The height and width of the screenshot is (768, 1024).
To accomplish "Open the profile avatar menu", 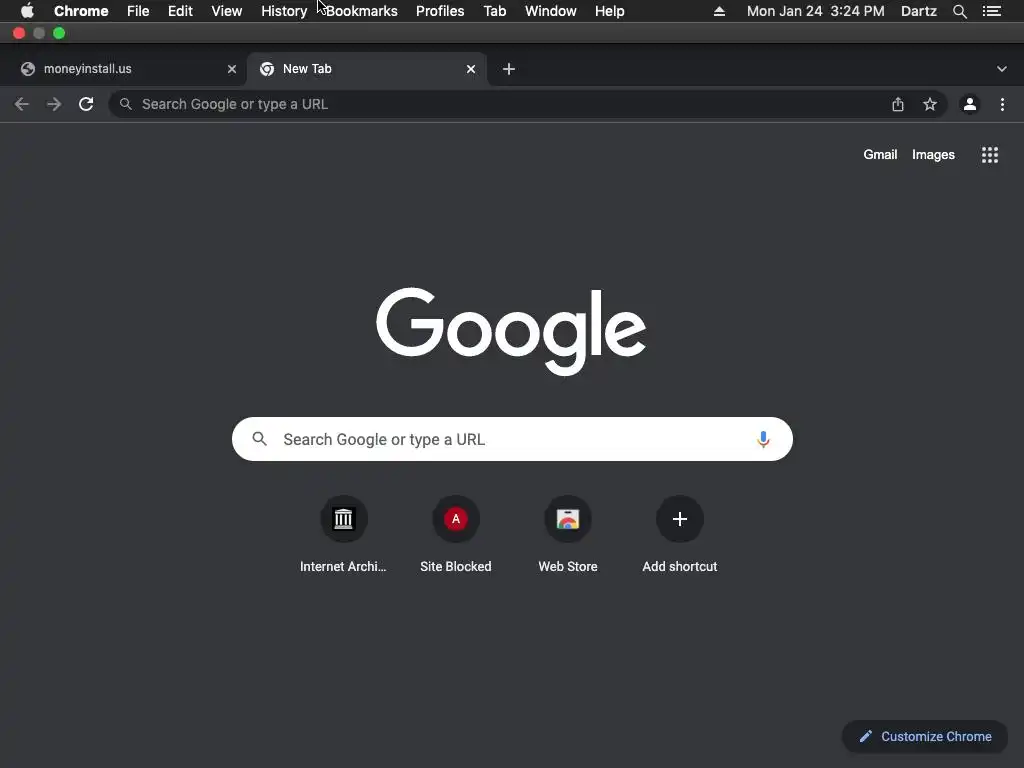I will (970, 104).
